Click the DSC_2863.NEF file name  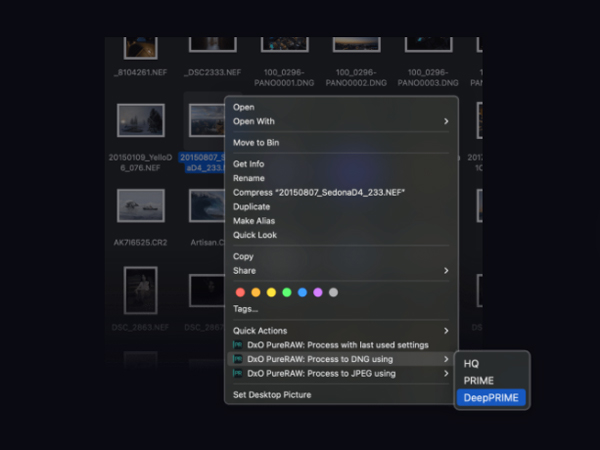(x=140, y=328)
